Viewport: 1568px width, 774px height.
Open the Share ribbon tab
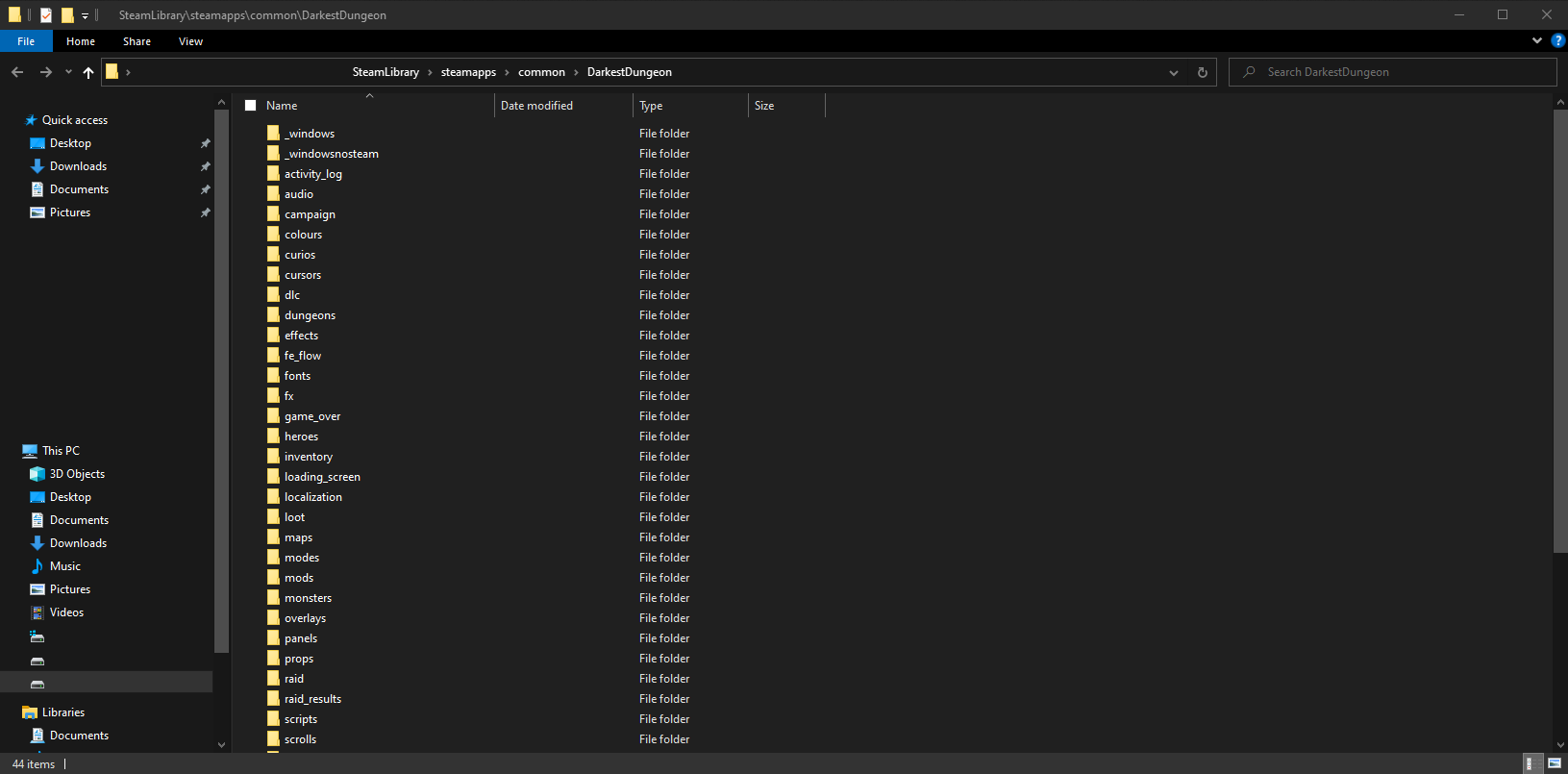(137, 41)
